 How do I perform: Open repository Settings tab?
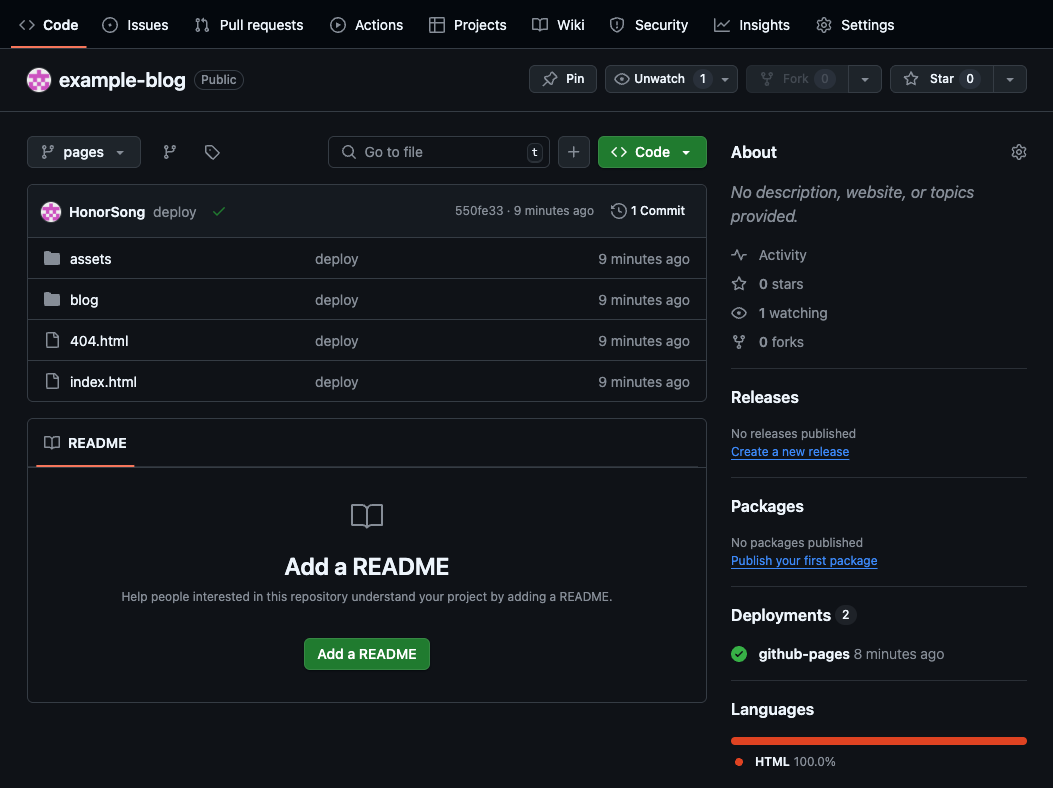pos(855,25)
